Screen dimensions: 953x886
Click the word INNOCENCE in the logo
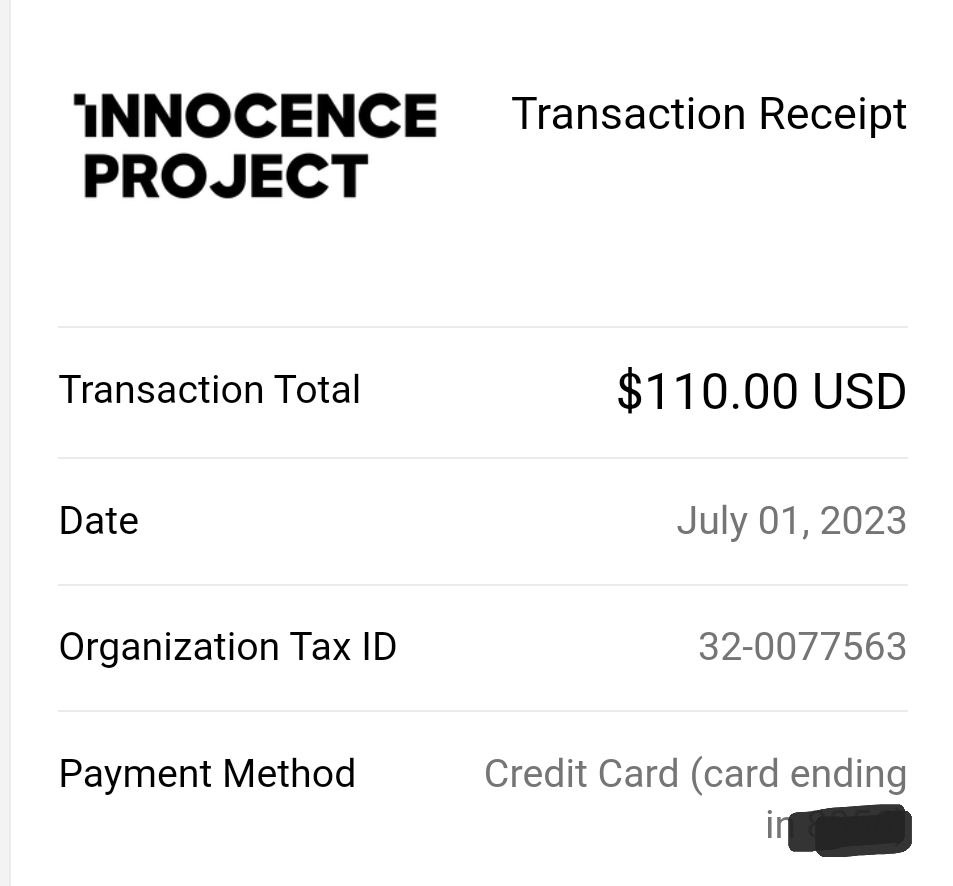click(255, 115)
